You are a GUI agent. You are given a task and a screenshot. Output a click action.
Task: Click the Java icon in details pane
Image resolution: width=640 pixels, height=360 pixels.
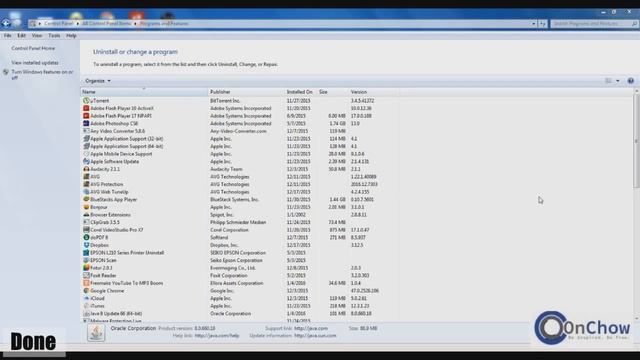tap(96, 333)
